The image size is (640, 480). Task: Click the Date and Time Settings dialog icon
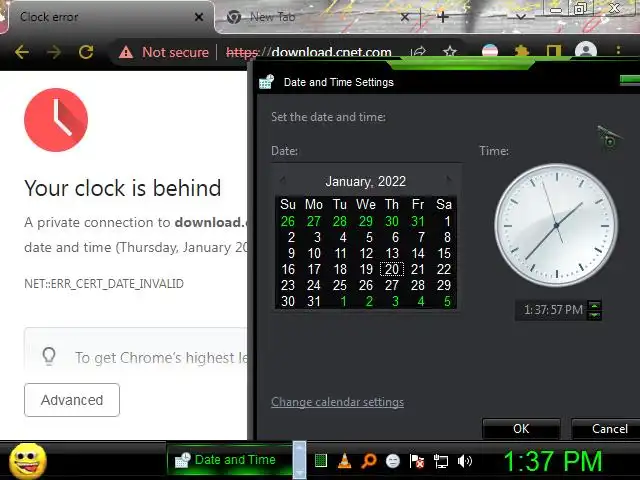click(267, 82)
